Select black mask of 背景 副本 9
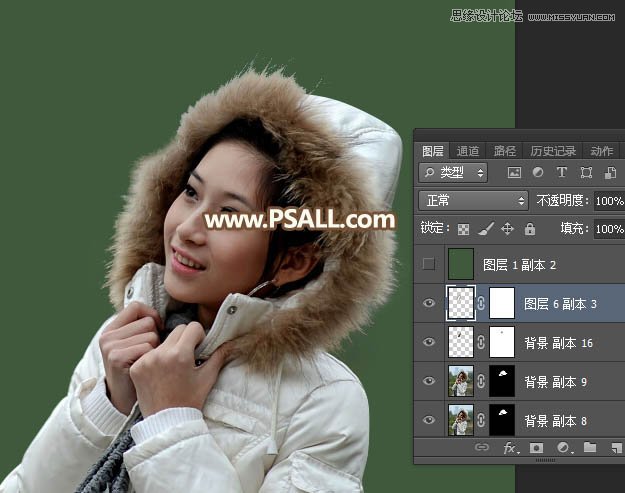Viewport: 625px width, 493px height. pyautogui.click(x=501, y=381)
